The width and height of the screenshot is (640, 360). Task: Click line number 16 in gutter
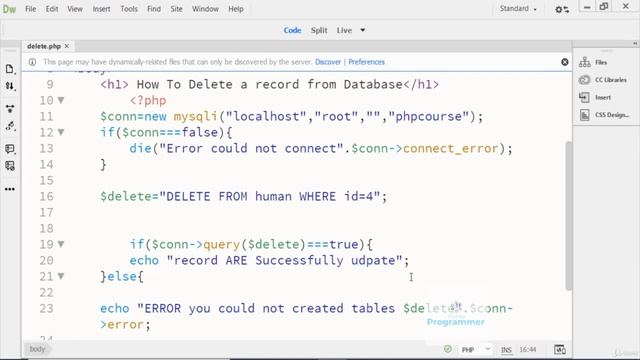pyautogui.click(x=46, y=196)
